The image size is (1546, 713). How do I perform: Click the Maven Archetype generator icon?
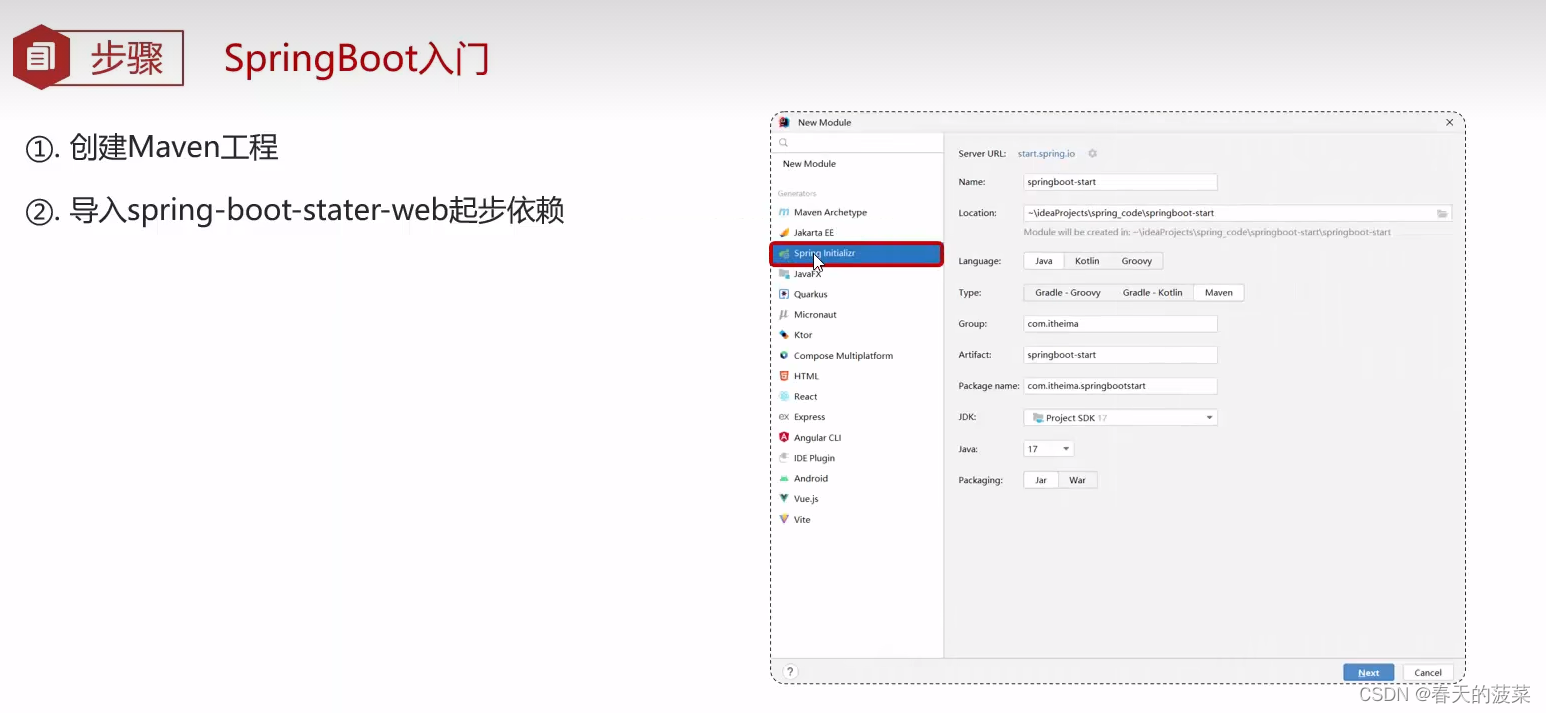tap(784, 212)
